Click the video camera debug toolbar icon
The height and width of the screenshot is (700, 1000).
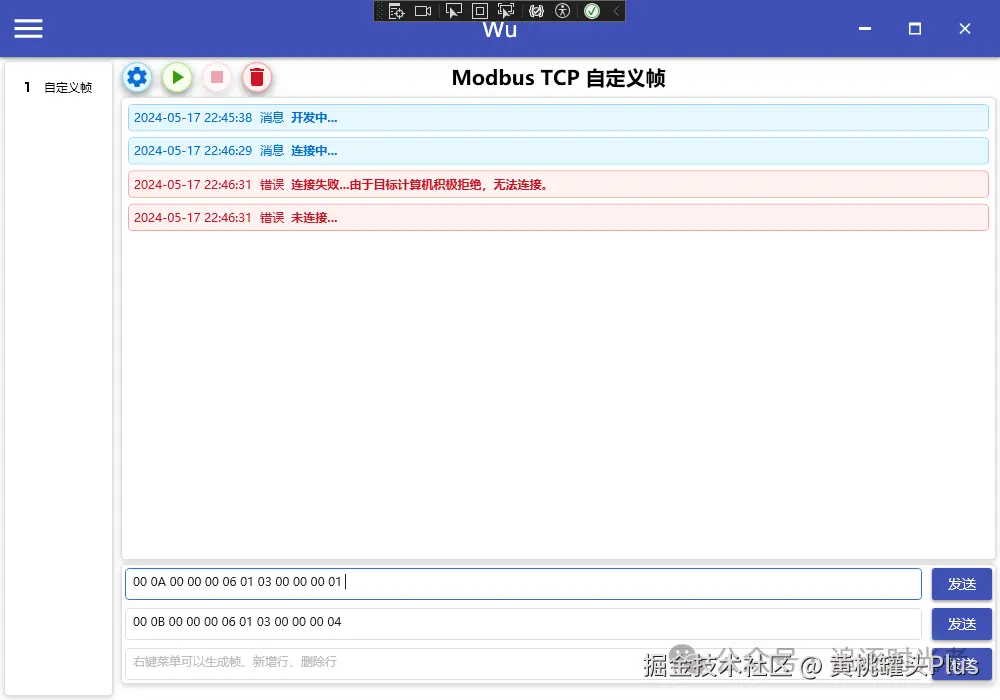click(423, 11)
